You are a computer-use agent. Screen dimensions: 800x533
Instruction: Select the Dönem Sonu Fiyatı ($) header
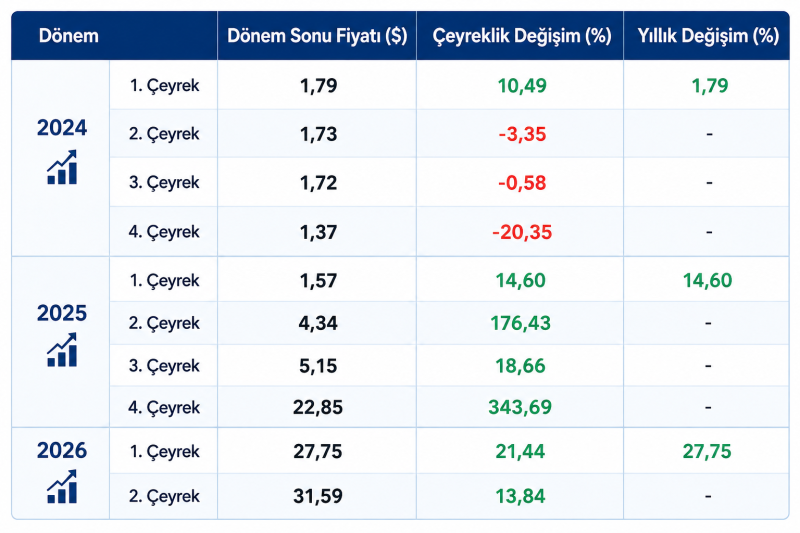point(317,36)
